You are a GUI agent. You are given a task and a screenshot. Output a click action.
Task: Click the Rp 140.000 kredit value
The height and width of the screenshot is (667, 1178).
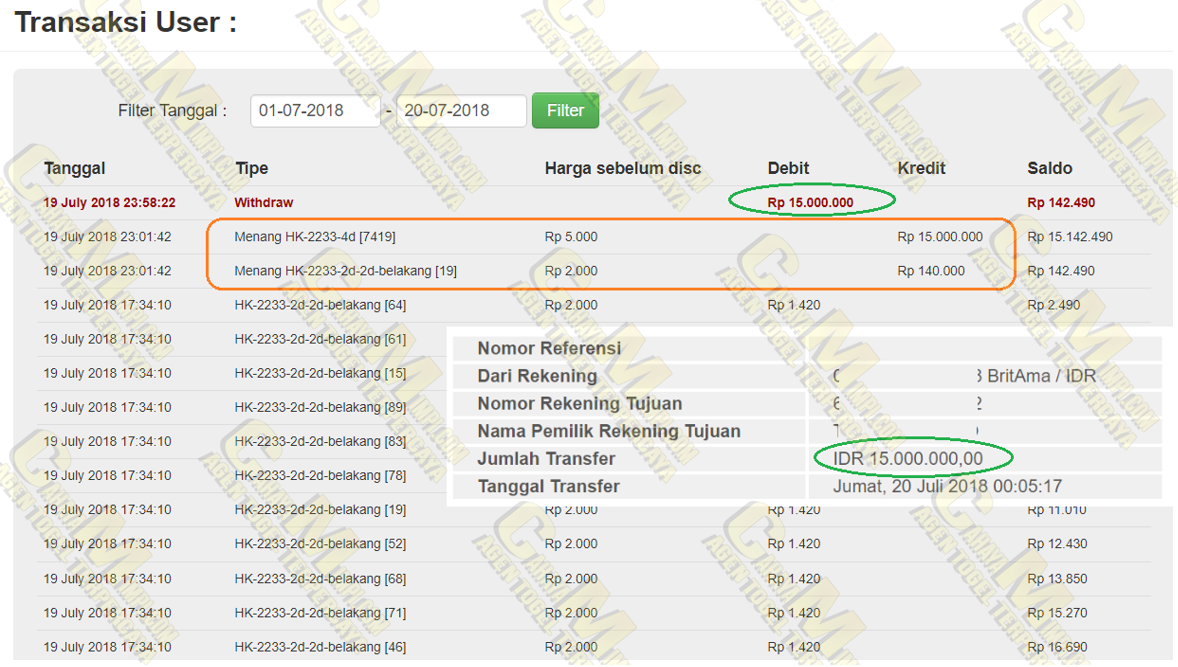(931, 271)
